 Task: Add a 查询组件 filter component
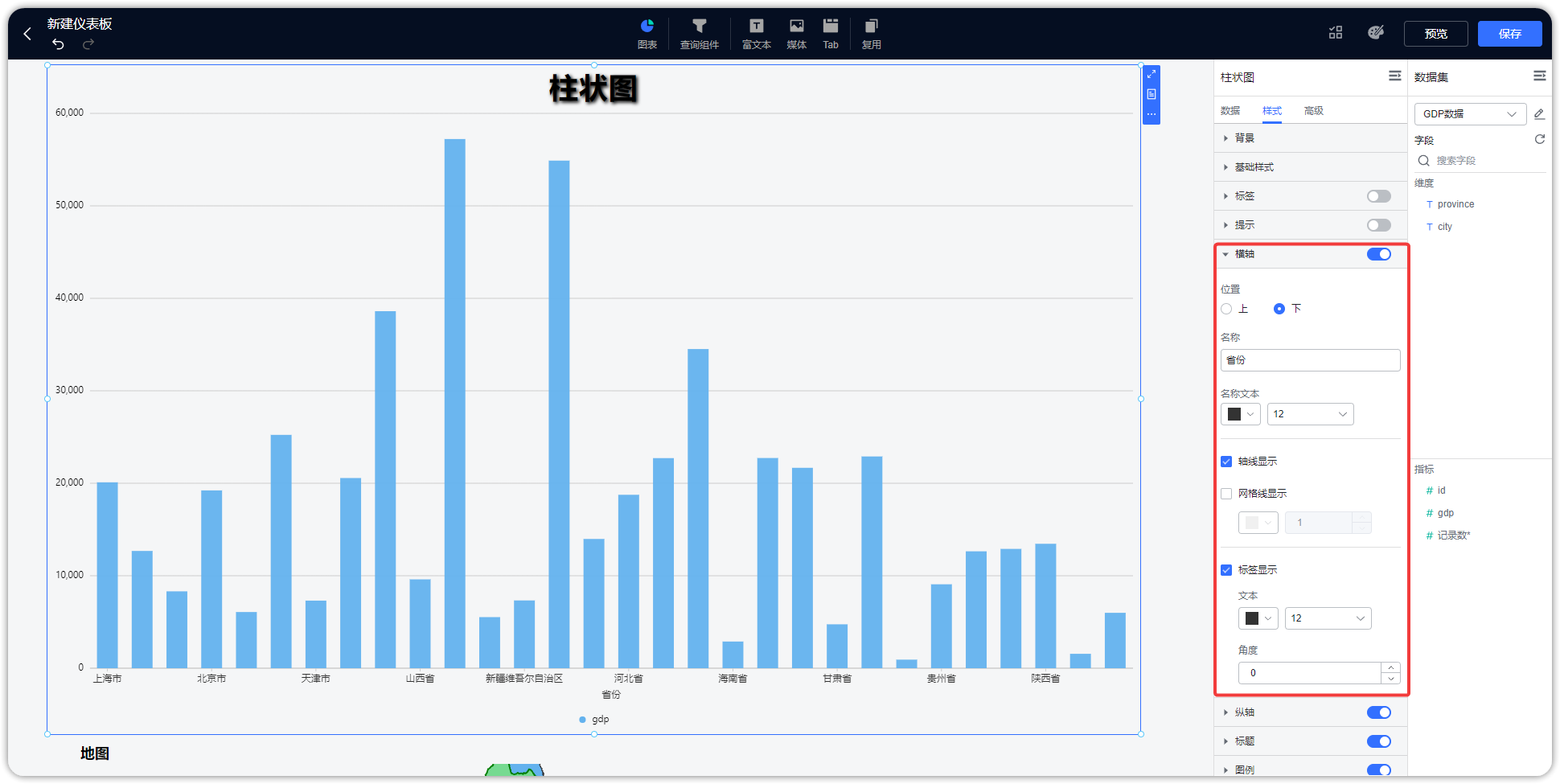click(700, 34)
